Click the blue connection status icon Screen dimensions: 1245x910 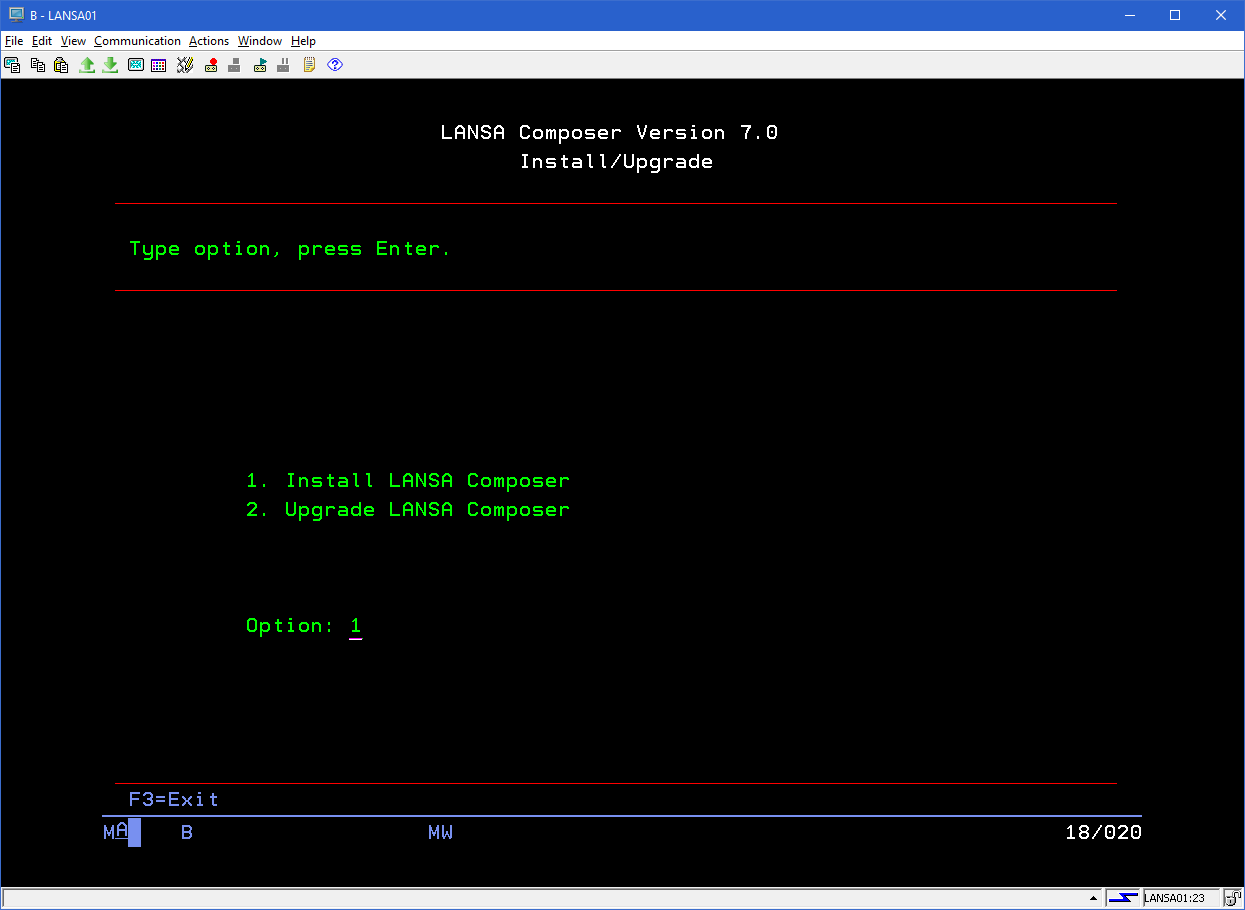[x=1123, y=898]
